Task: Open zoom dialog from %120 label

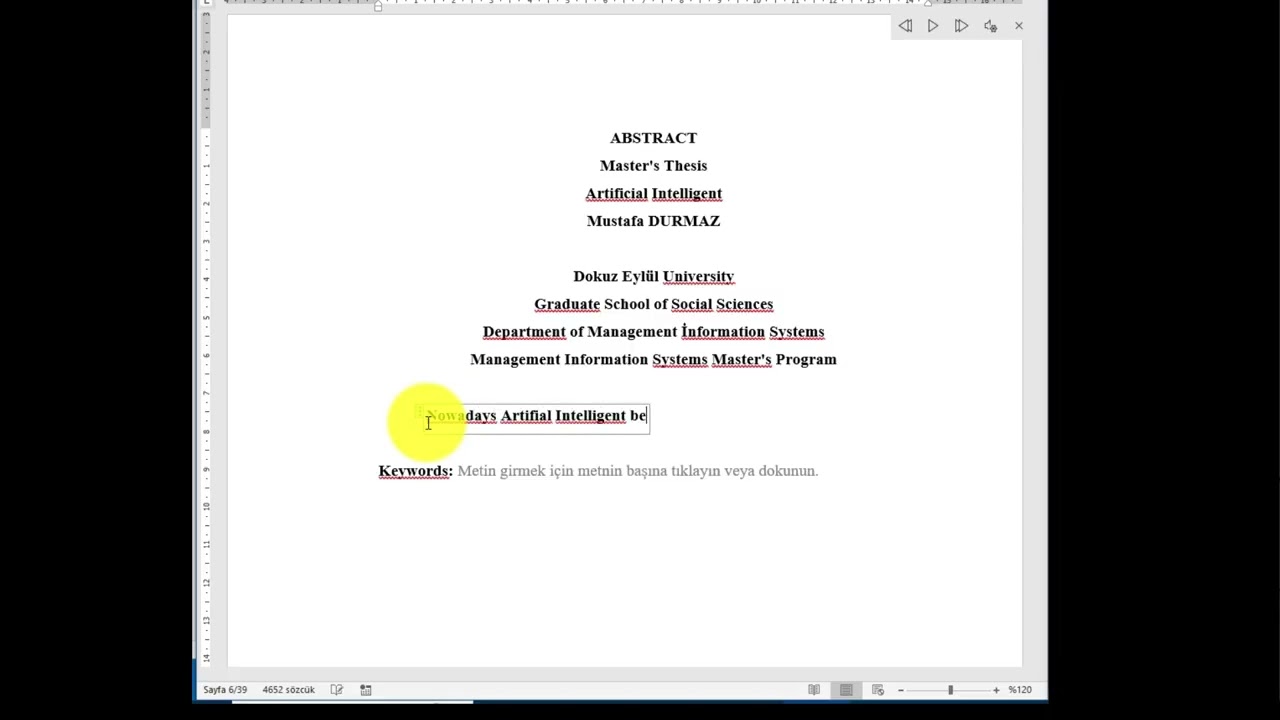Action: click(x=1020, y=690)
